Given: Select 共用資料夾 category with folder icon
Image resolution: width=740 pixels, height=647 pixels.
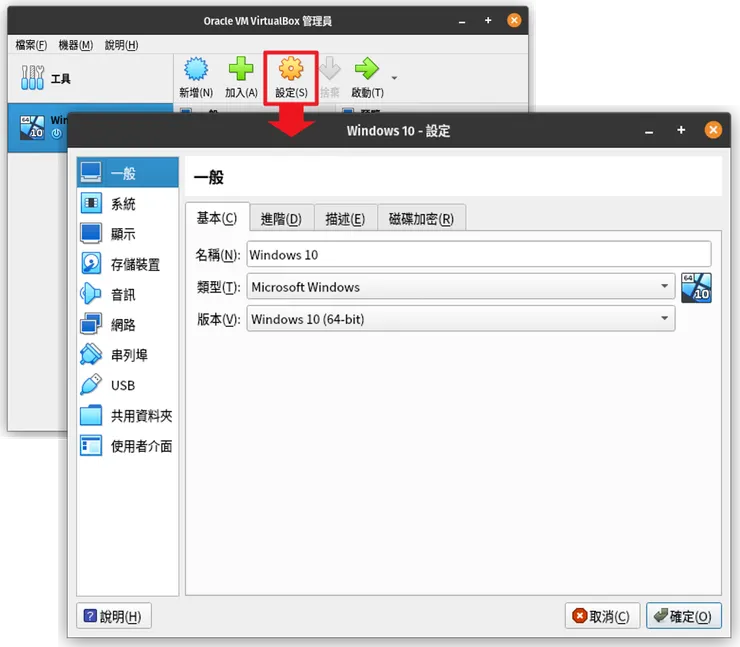Looking at the screenshot, I should click(x=128, y=416).
